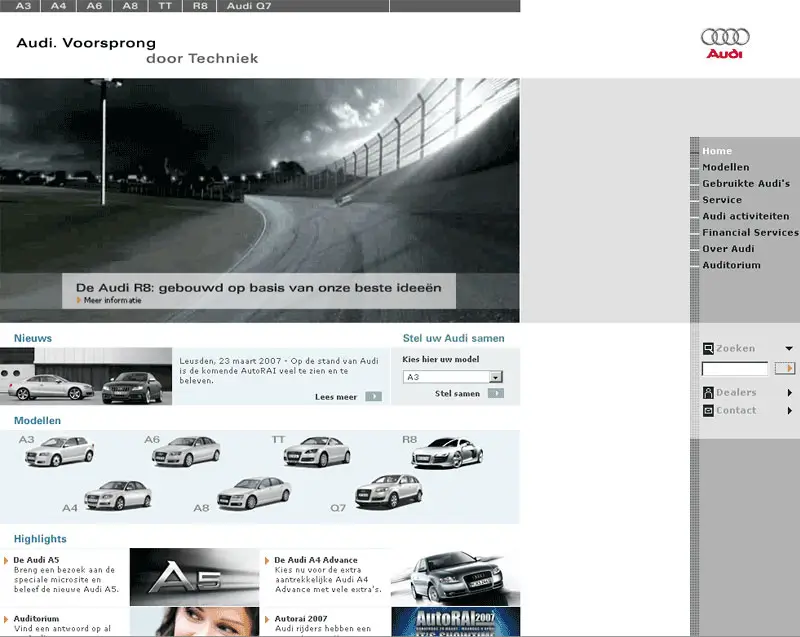Click the Stel samen arrow button
Image resolution: width=800 pixels, height=637 pixels.
496,393
